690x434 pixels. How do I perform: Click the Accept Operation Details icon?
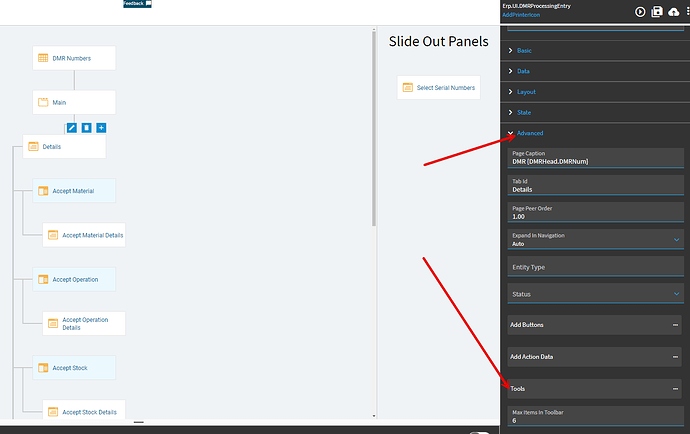(53, 324)
